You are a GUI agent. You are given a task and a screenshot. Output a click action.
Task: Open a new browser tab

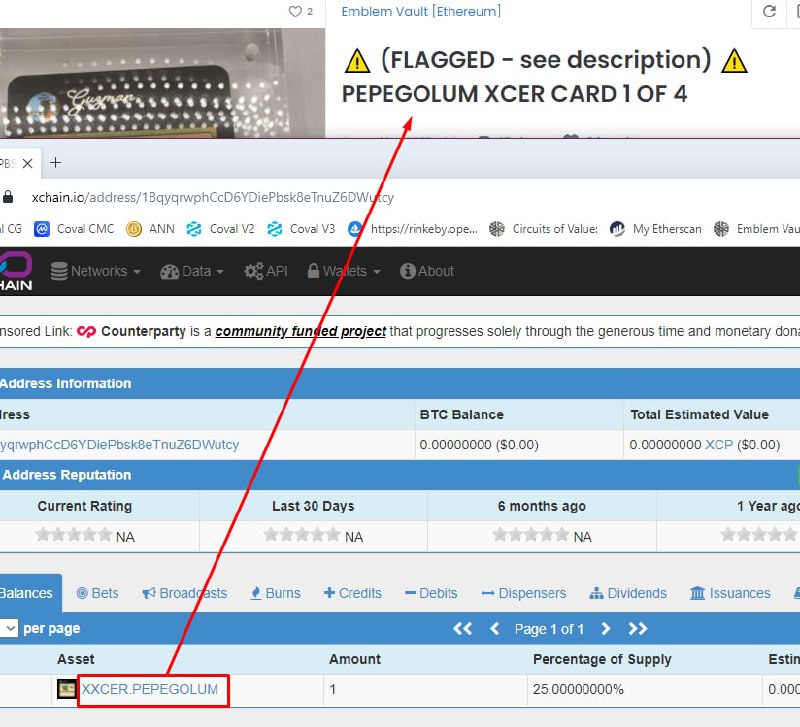tap(55, 163)
